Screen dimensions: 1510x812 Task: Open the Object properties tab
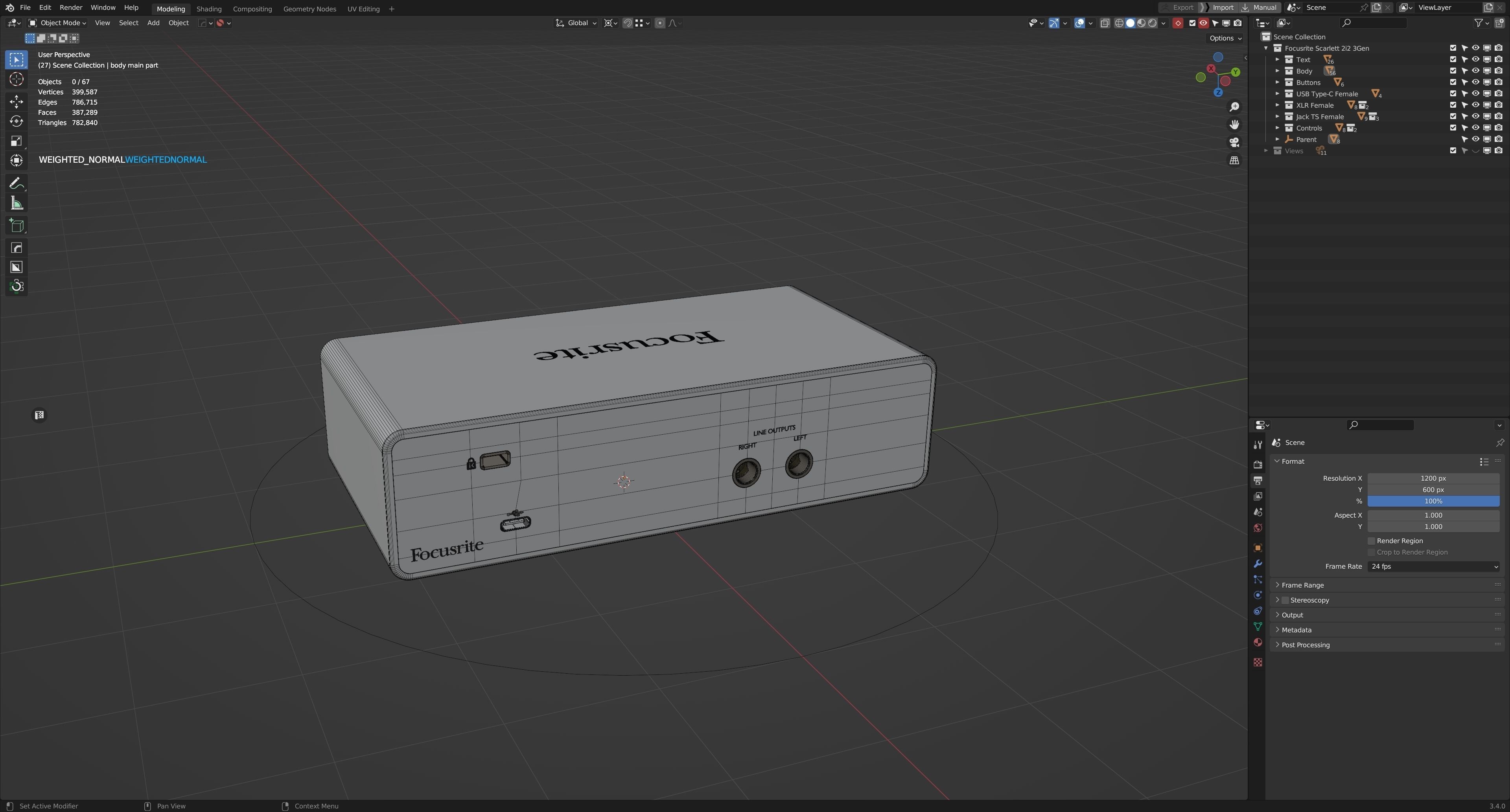click(x=1258, y=548)
